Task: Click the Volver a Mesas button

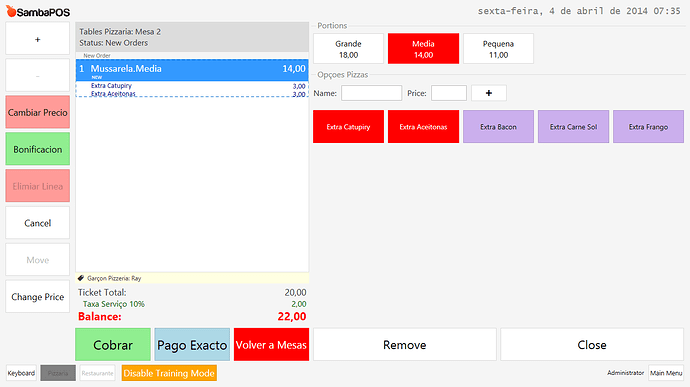Action: coord(271,345)
